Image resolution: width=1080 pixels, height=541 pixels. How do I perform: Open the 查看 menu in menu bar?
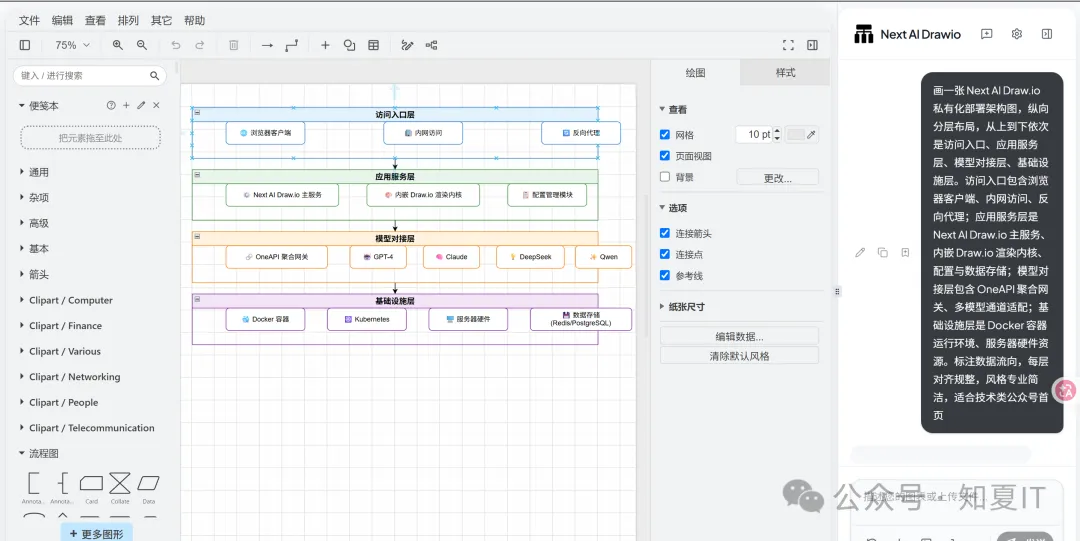click(95, 21)
